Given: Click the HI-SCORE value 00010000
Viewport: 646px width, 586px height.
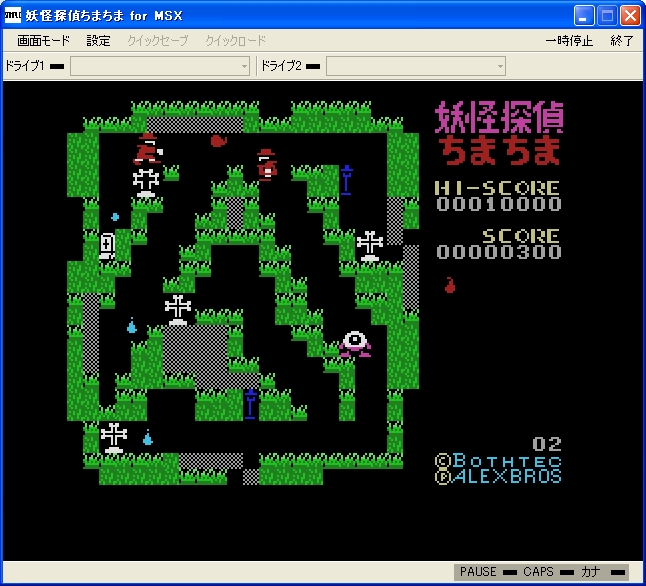Looking at the screenshot, I should click(499, 204).
